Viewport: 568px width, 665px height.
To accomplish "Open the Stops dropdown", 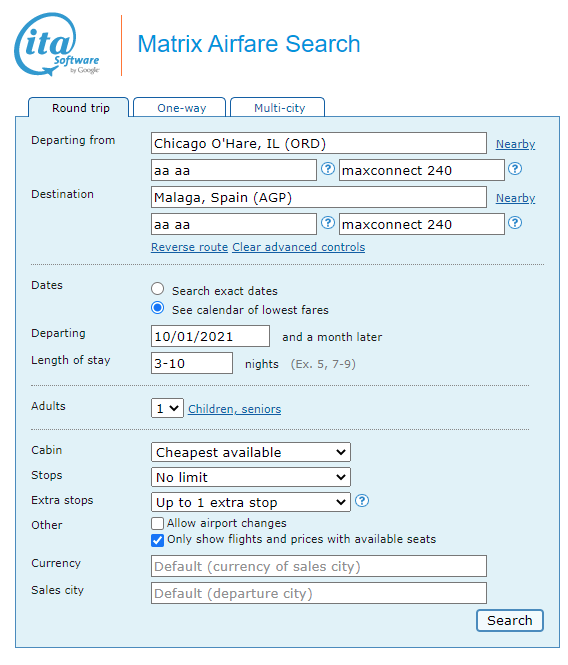I will tap(251, 477).
